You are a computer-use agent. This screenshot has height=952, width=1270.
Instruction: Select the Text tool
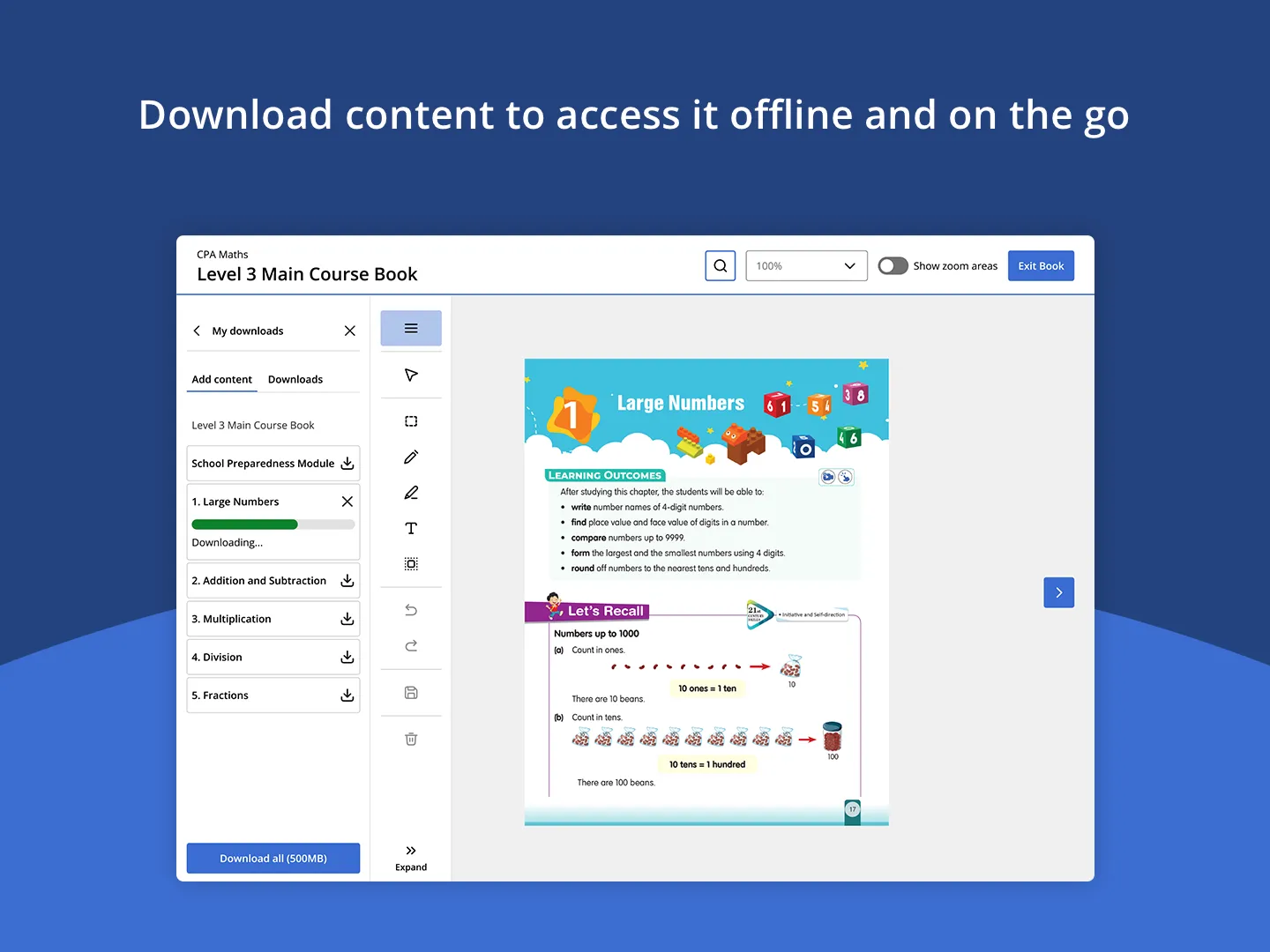[411, 529]
